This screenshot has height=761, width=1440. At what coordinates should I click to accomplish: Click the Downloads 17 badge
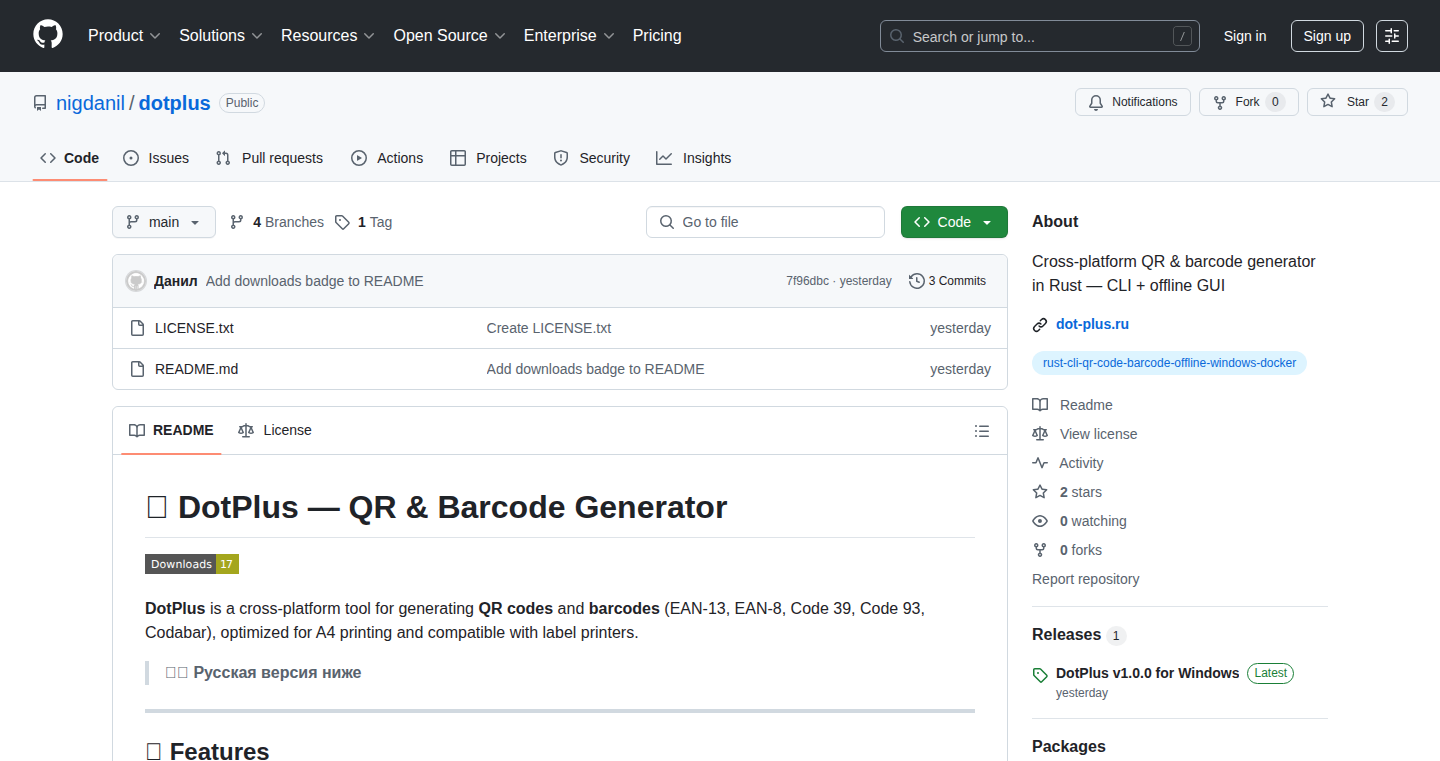point(192,564)
